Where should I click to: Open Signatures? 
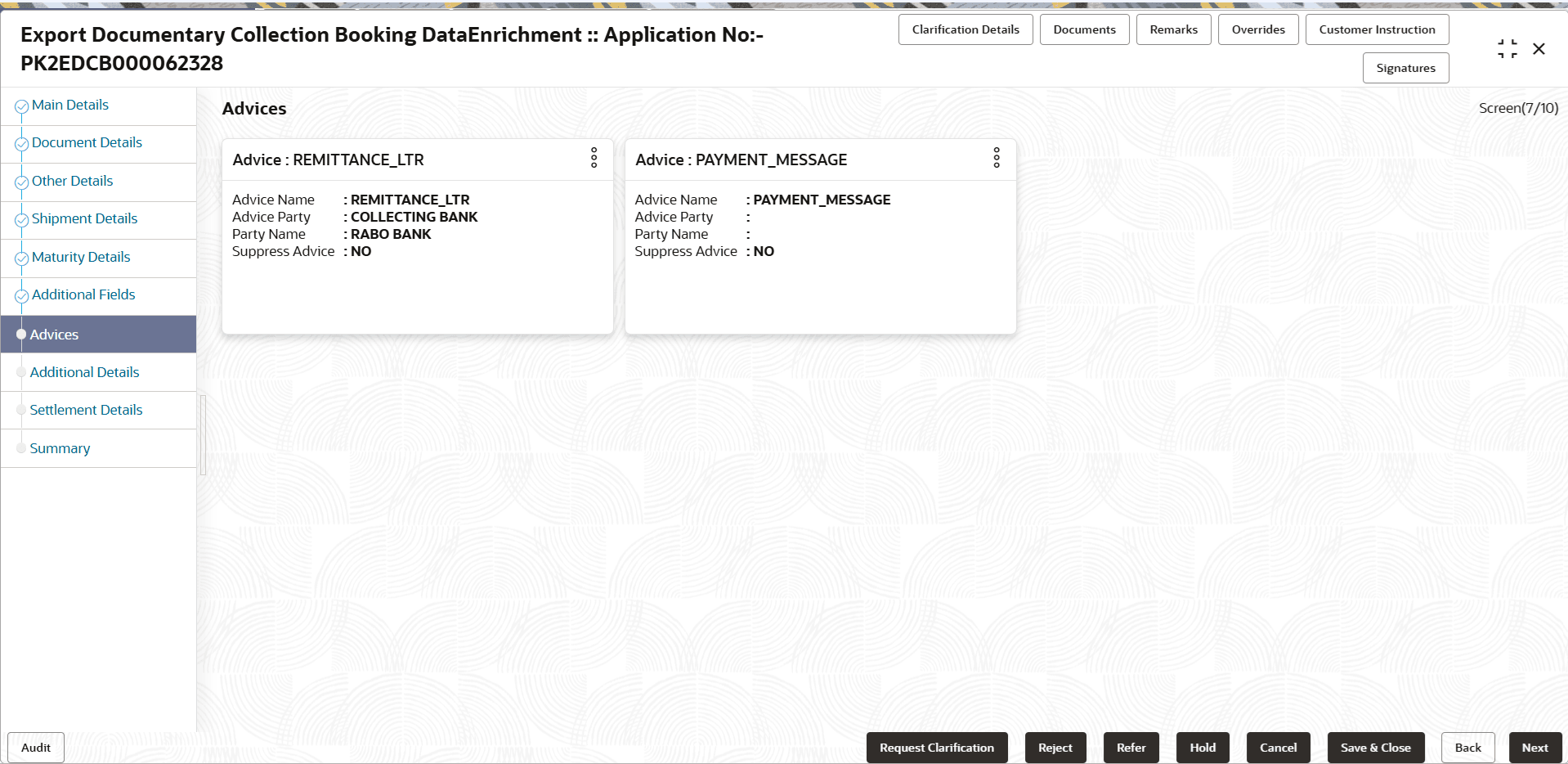point(1405,68)
